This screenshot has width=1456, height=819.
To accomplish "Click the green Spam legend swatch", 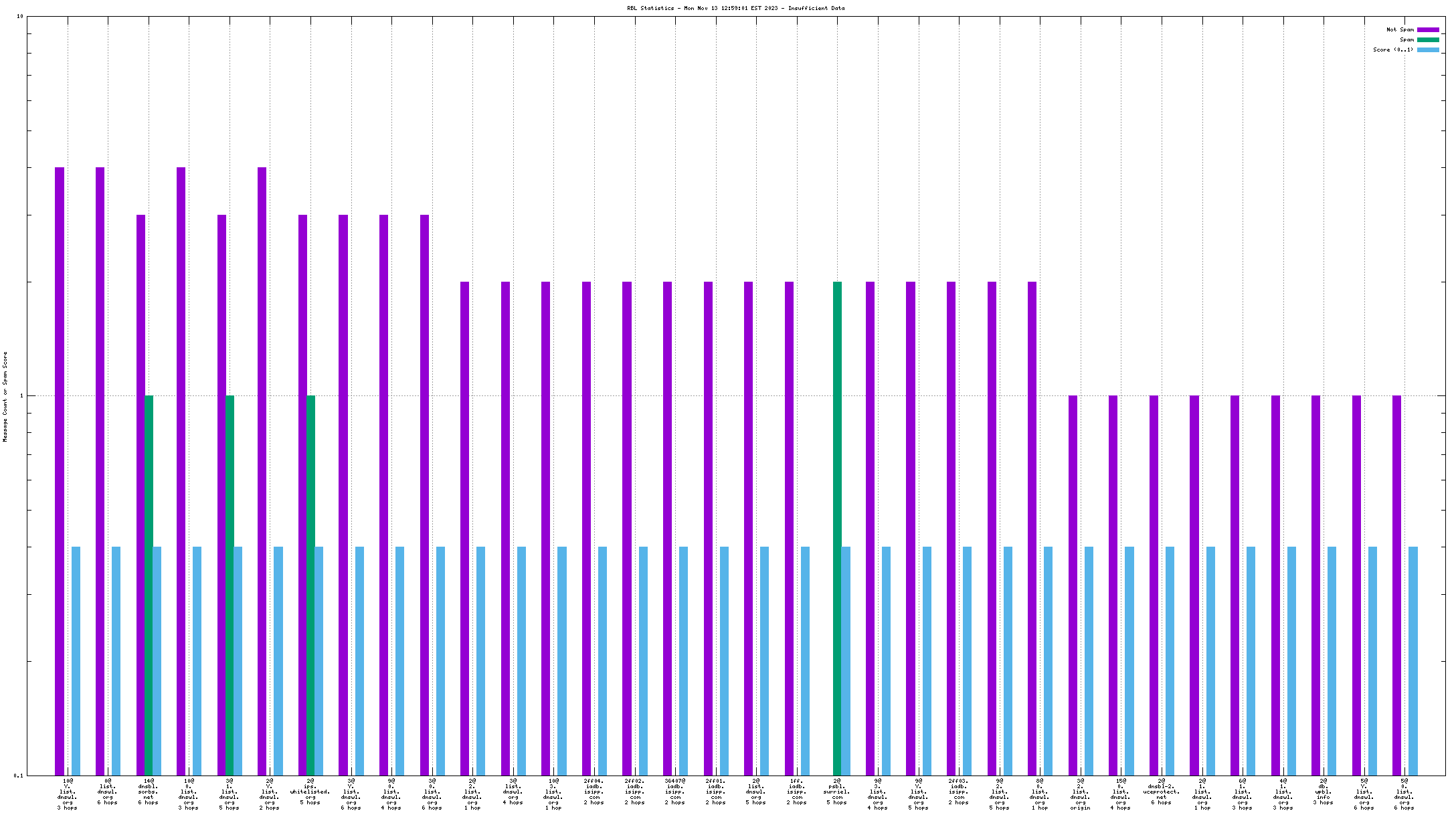I will coord(1428,39).
